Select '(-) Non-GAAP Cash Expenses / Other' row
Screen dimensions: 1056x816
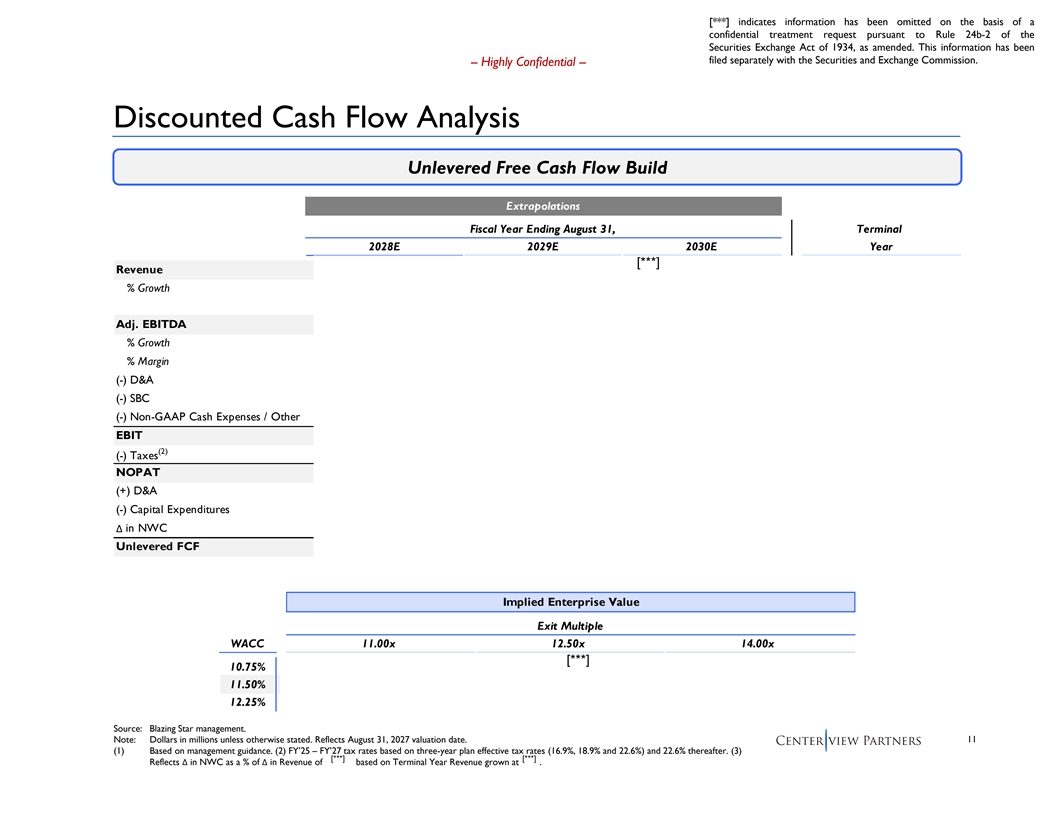207,417
